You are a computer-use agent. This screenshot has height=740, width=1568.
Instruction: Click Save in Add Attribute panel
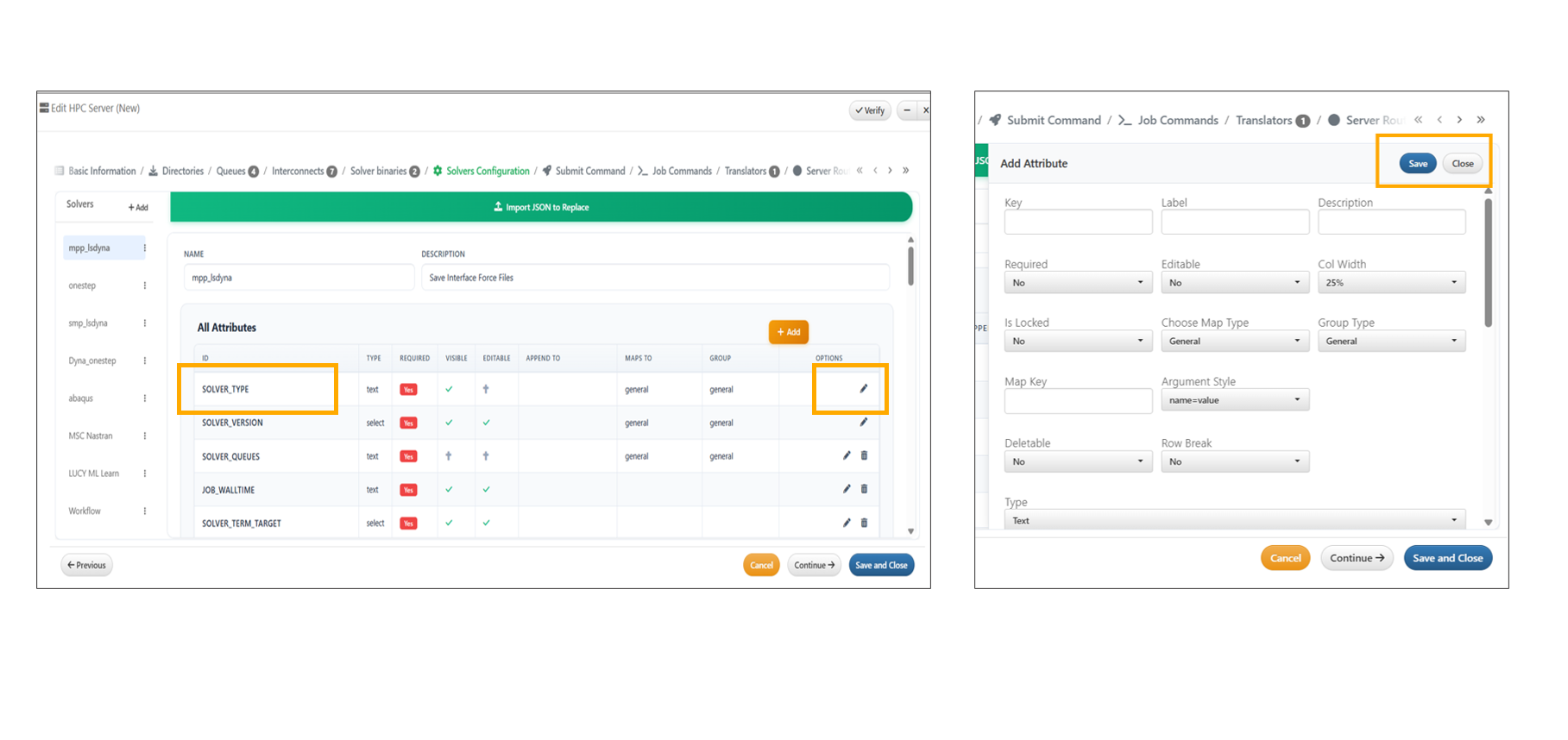point(1417,164)
